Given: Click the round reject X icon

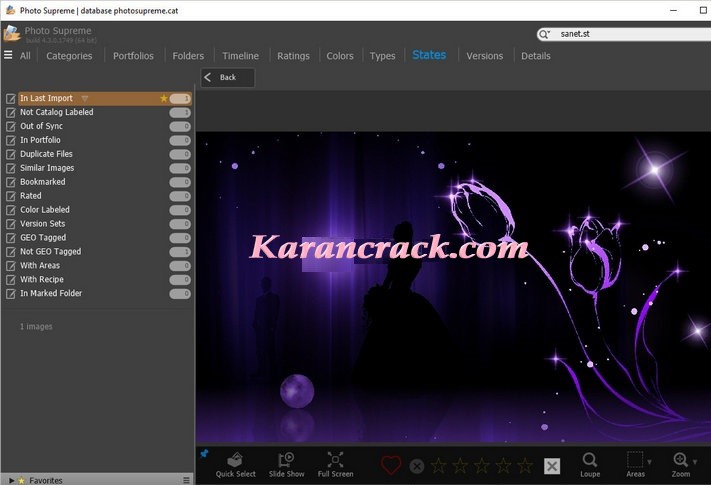Looking at the screenshot, I should point(417,466).
